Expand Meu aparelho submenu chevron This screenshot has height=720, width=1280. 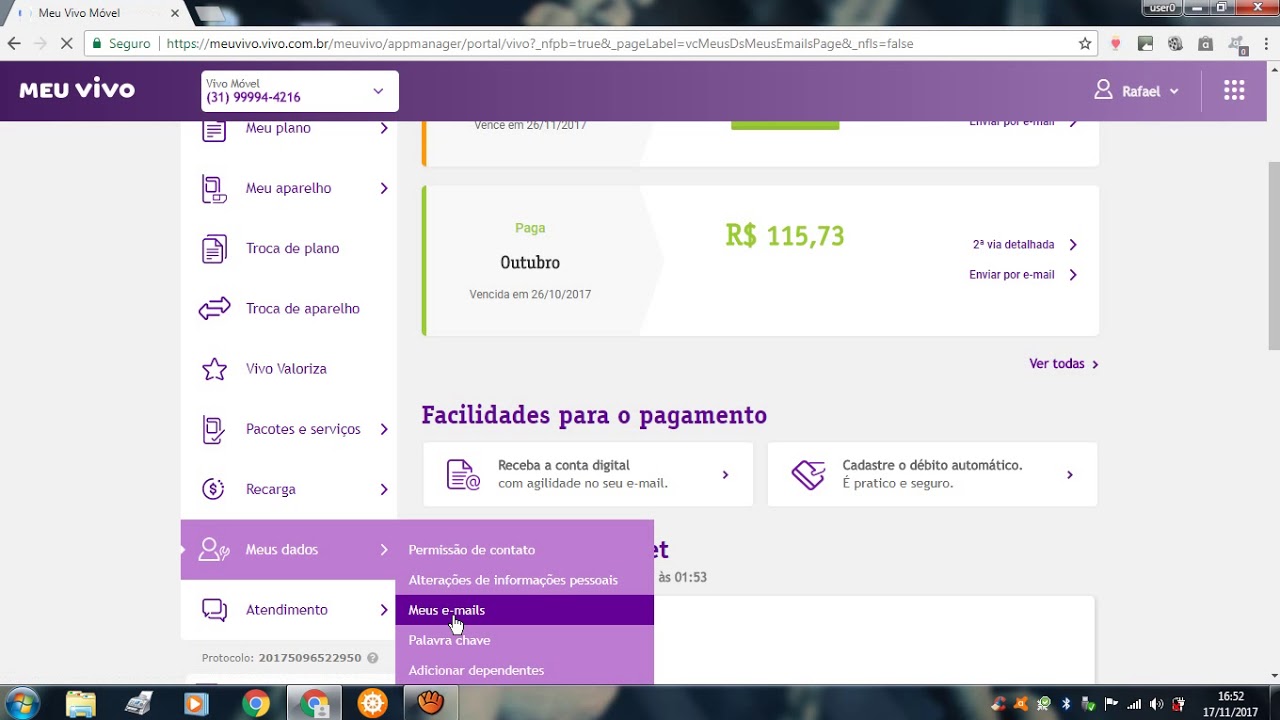pyautogui.click(x=384, y=188)
